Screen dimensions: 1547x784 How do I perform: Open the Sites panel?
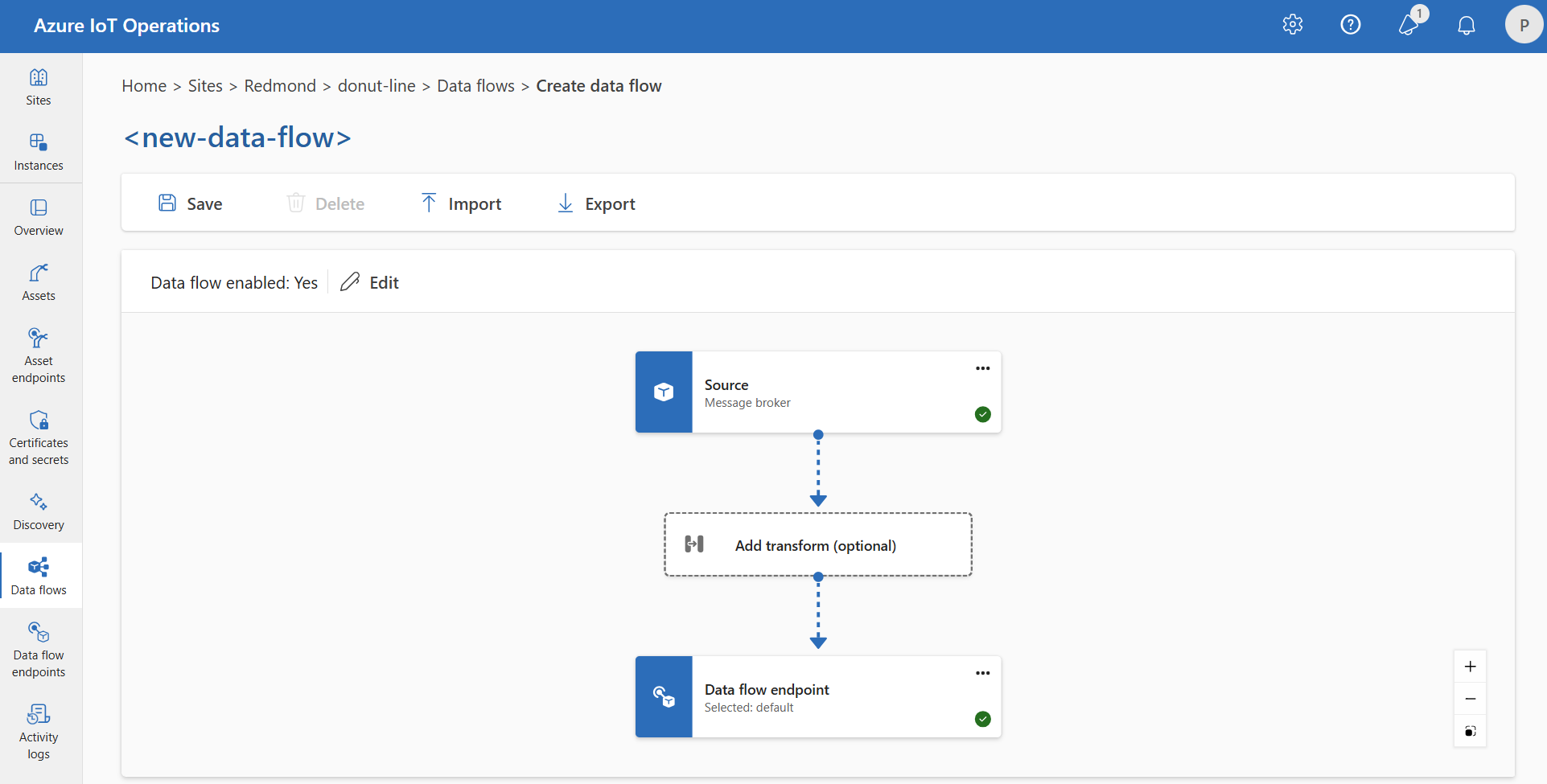tap(38, 87)
